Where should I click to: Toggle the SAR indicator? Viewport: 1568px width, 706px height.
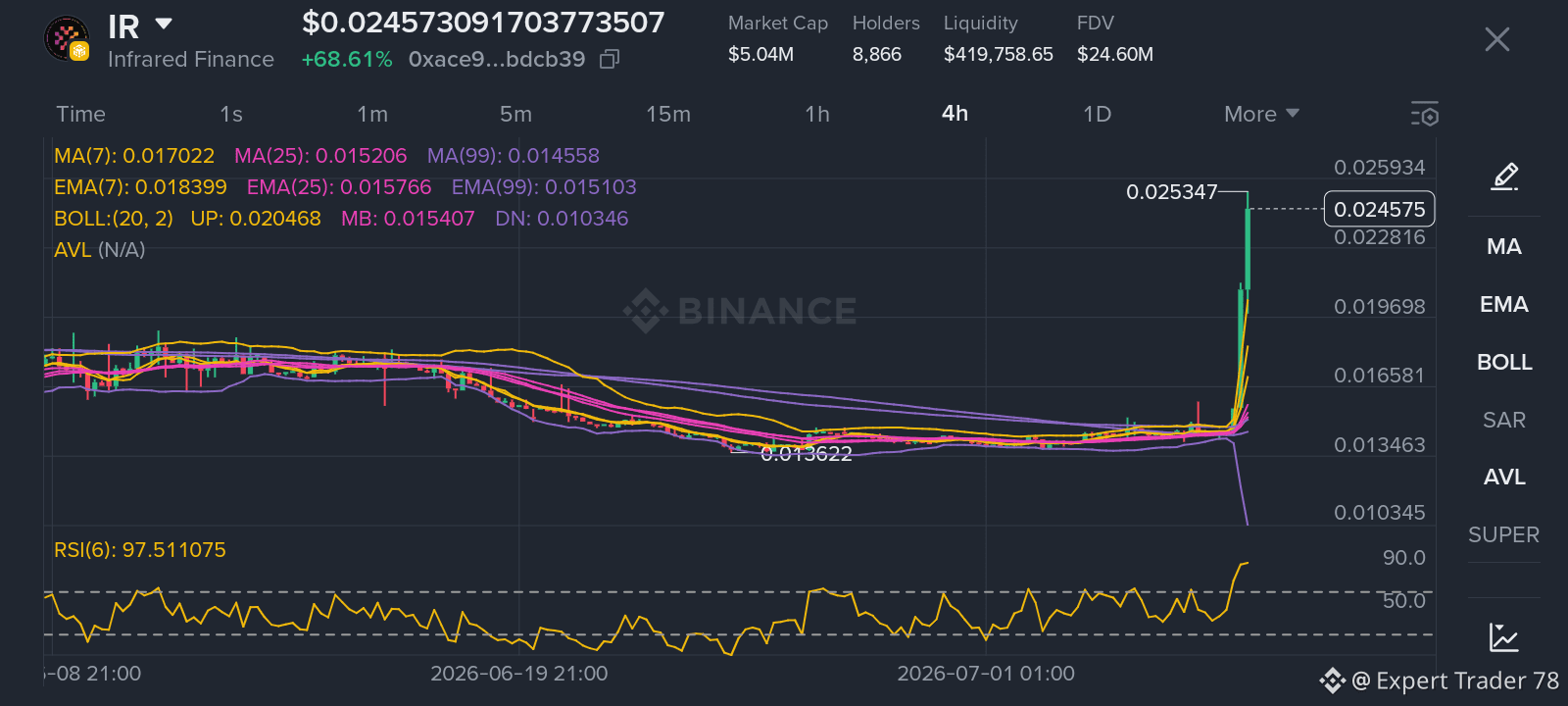(x=1504, y=420)
